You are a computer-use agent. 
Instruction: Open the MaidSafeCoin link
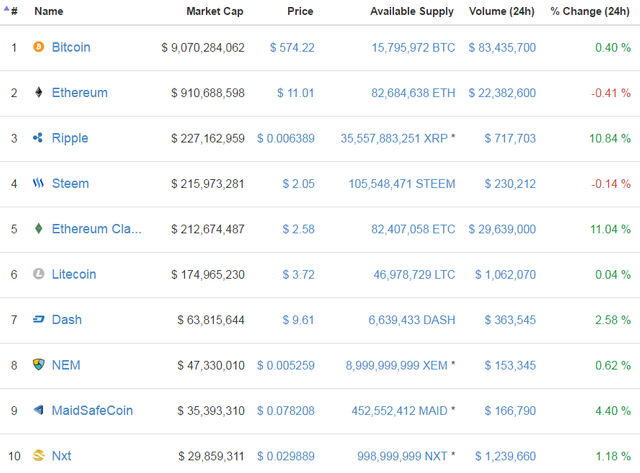[92, 410]
